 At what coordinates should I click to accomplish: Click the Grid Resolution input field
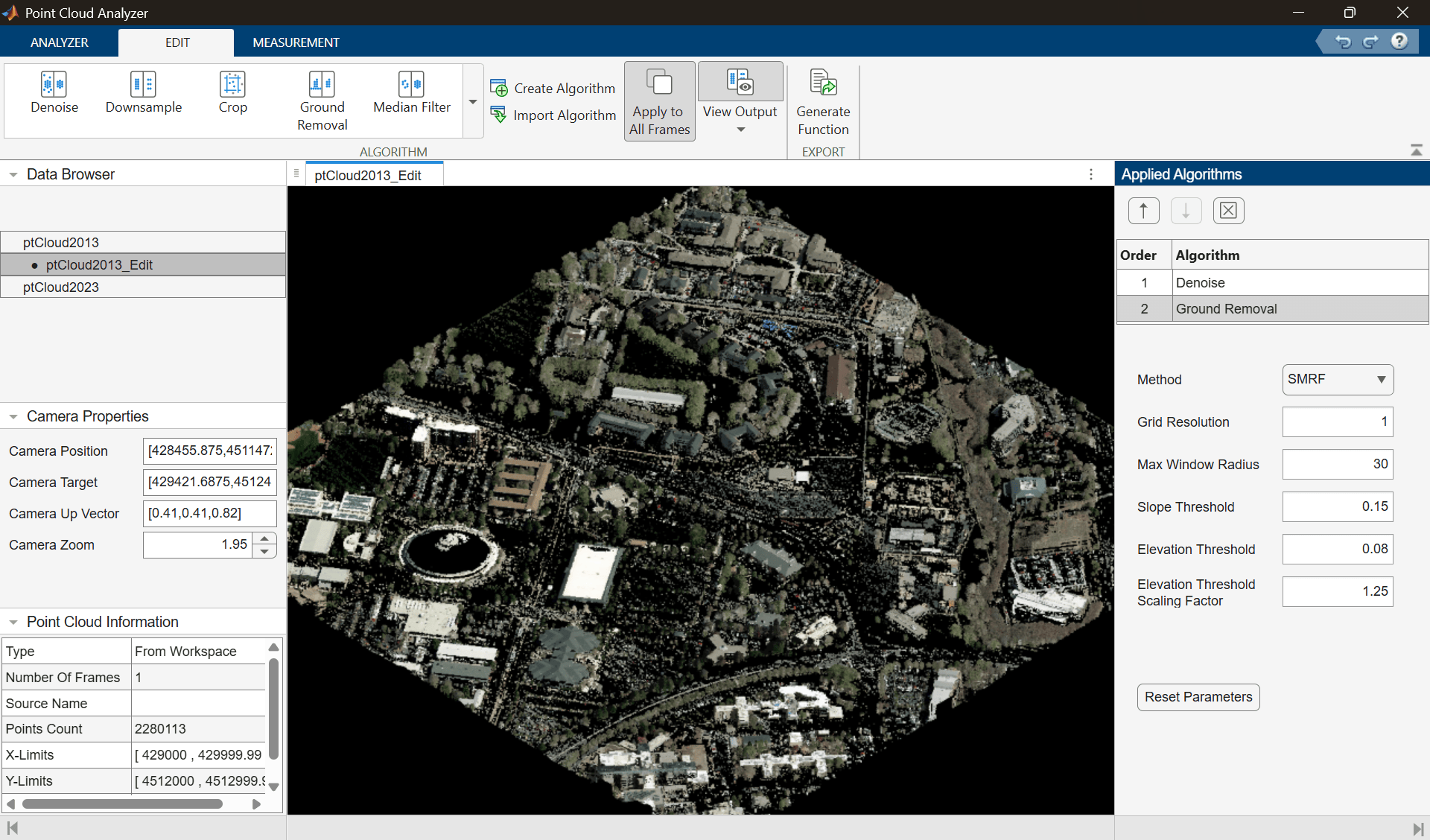point(1338,421)
